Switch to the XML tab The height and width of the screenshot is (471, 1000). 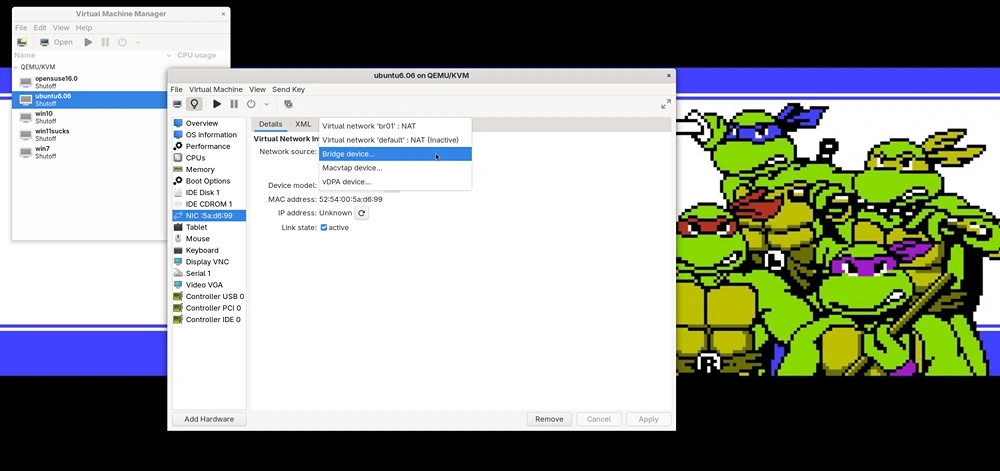[303, 124]
